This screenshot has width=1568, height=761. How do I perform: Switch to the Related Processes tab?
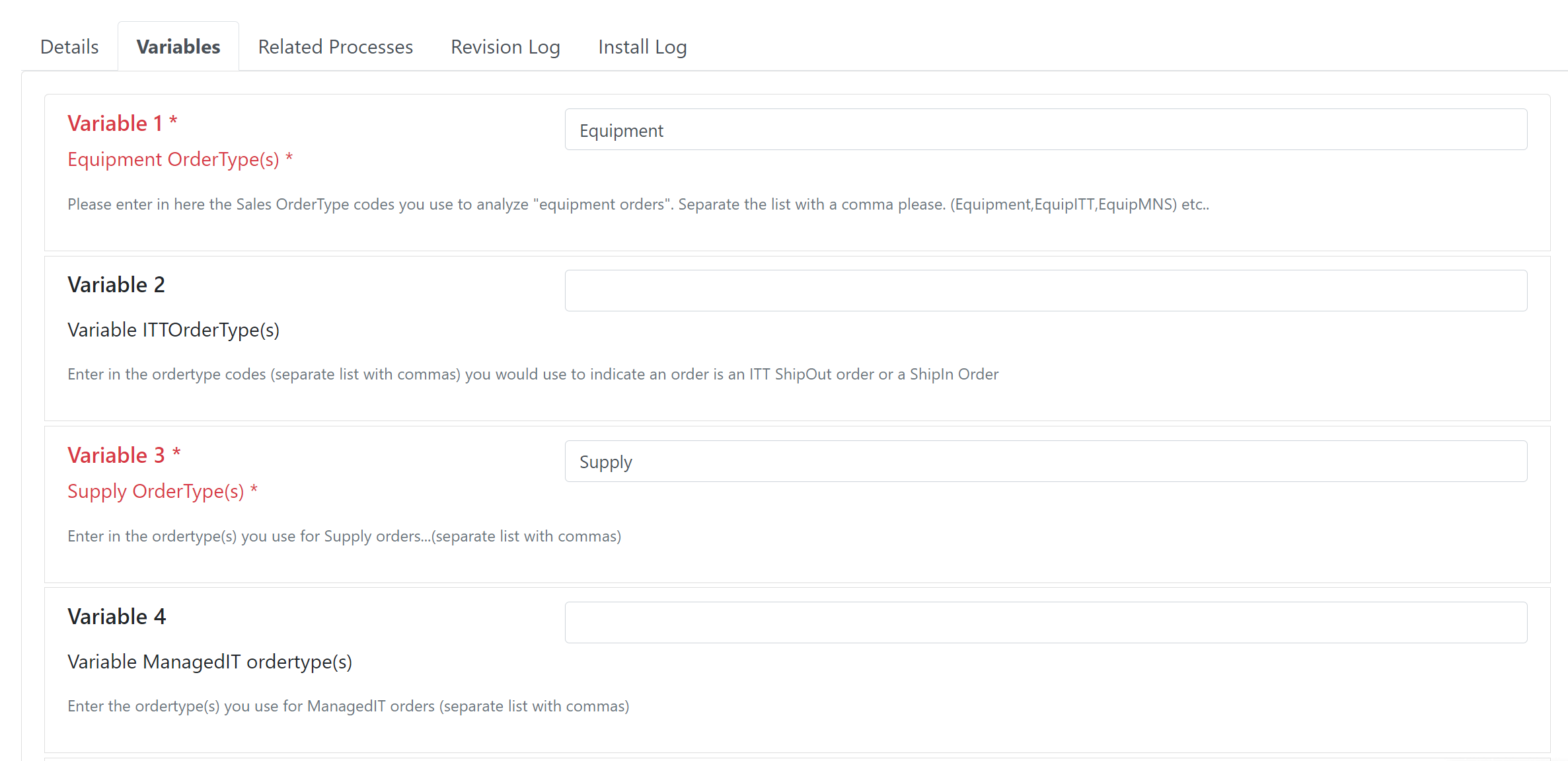[335, 47]
